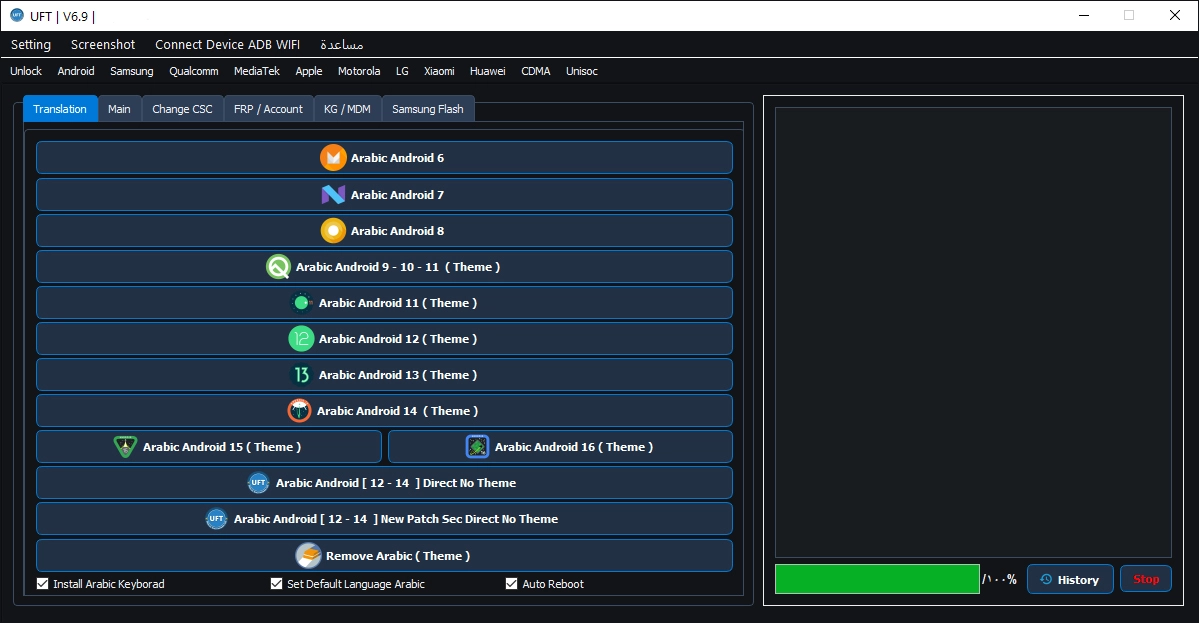
Task: Switch to the Main tab
Action: point(119,109)
